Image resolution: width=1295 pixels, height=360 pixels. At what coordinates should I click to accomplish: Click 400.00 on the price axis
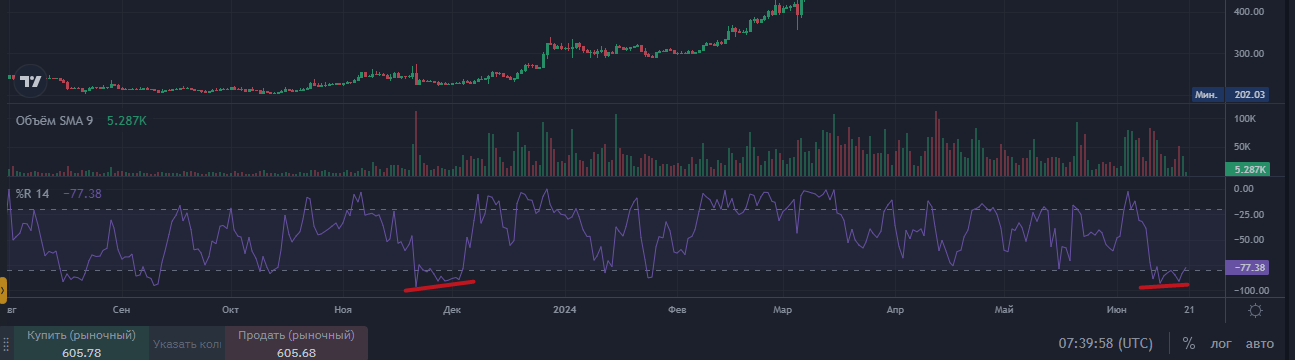(1250, 12)
